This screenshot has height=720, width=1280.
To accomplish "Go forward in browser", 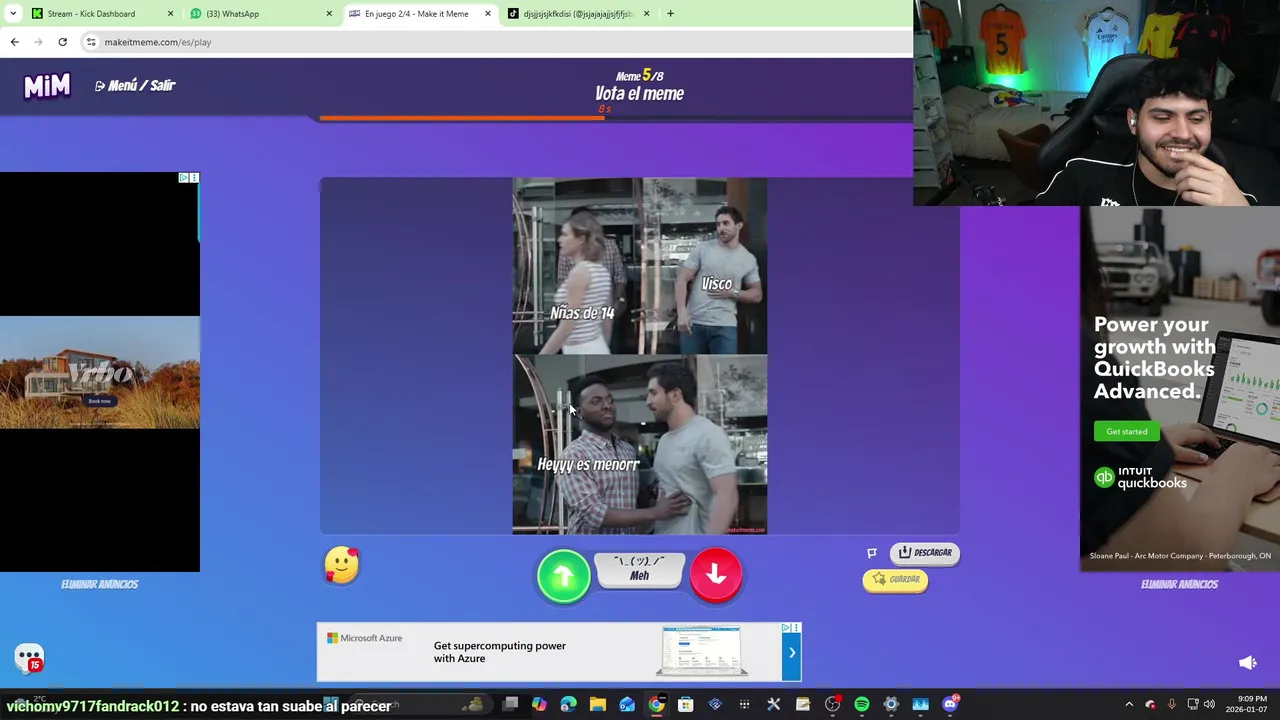I will 38,42.
